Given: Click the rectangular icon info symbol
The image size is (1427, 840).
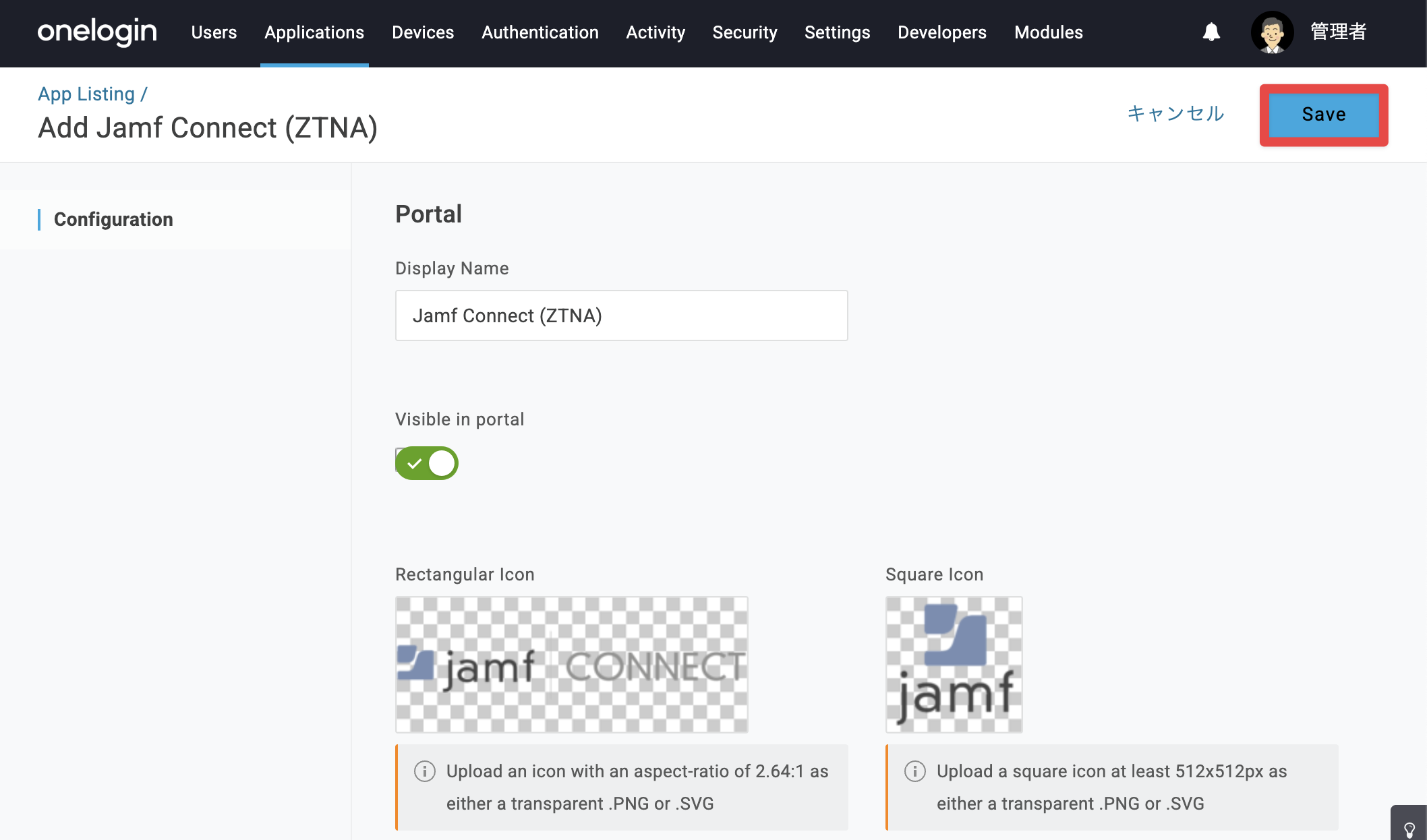Looking at the screenshot, I should 425,771.
